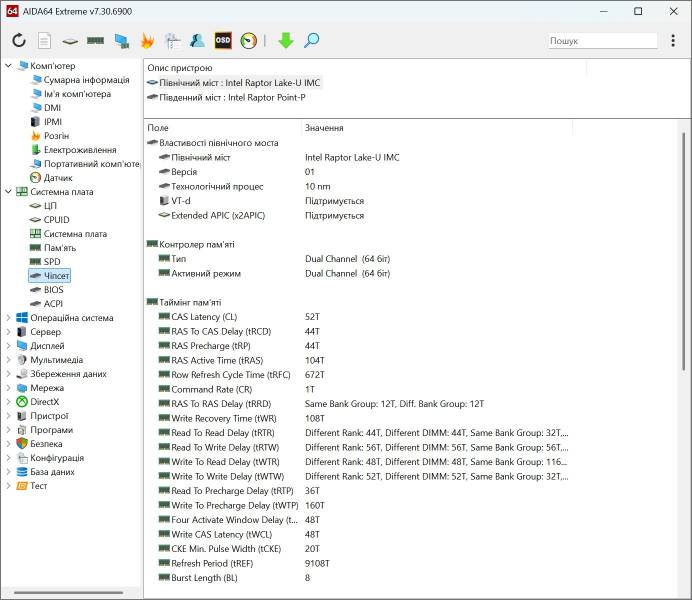The image size is (692, 600).
Task: Collapse the Комп'ютер tree node
Action: [x=8, y=66]
